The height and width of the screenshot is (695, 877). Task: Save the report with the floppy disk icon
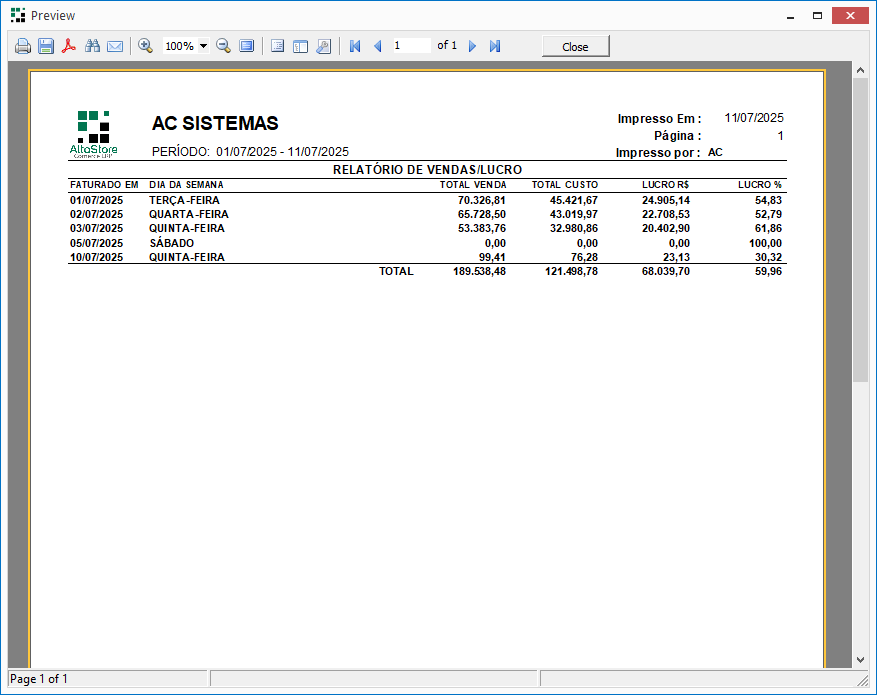tap(46, 46)
